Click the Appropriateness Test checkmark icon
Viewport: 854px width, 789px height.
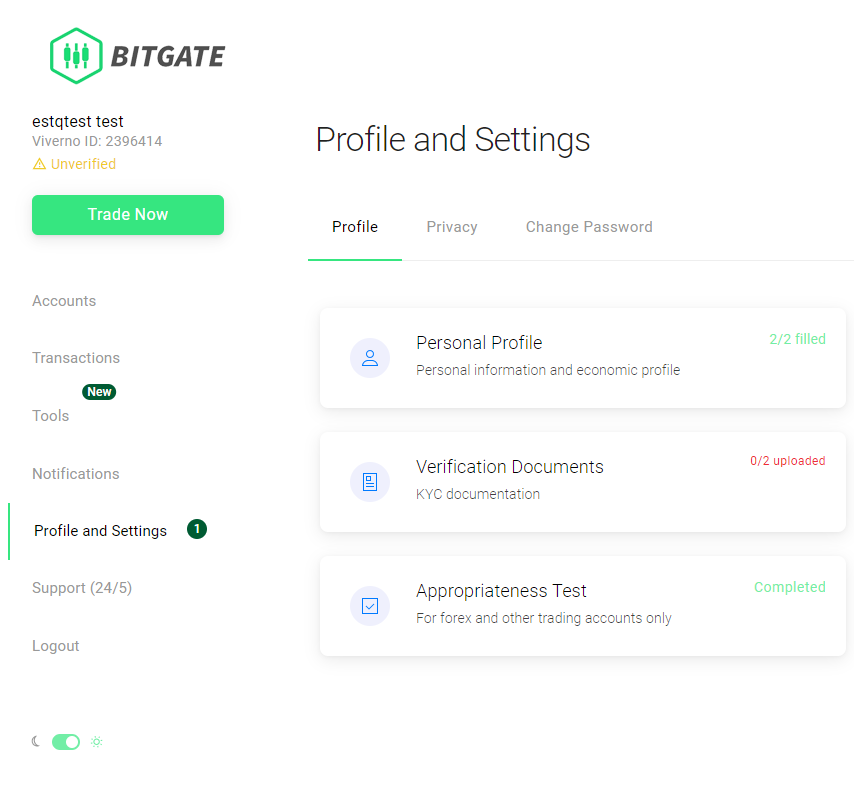click(370, 606)
